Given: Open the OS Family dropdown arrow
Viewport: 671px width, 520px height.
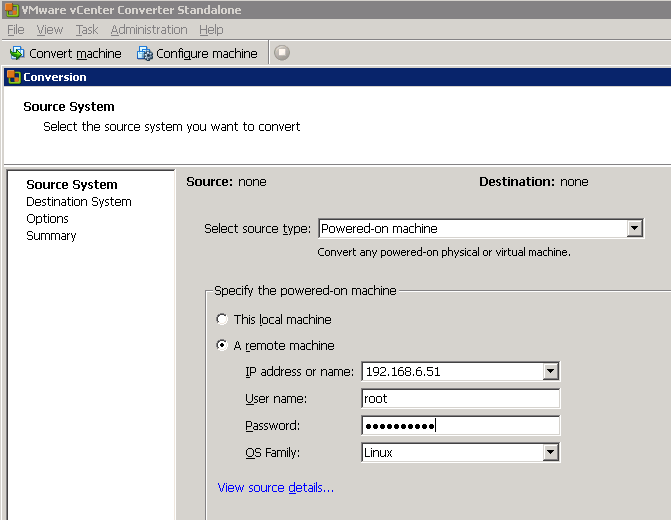Looking at the screenshot, I should pyautogui.click(x=550, y=452).
